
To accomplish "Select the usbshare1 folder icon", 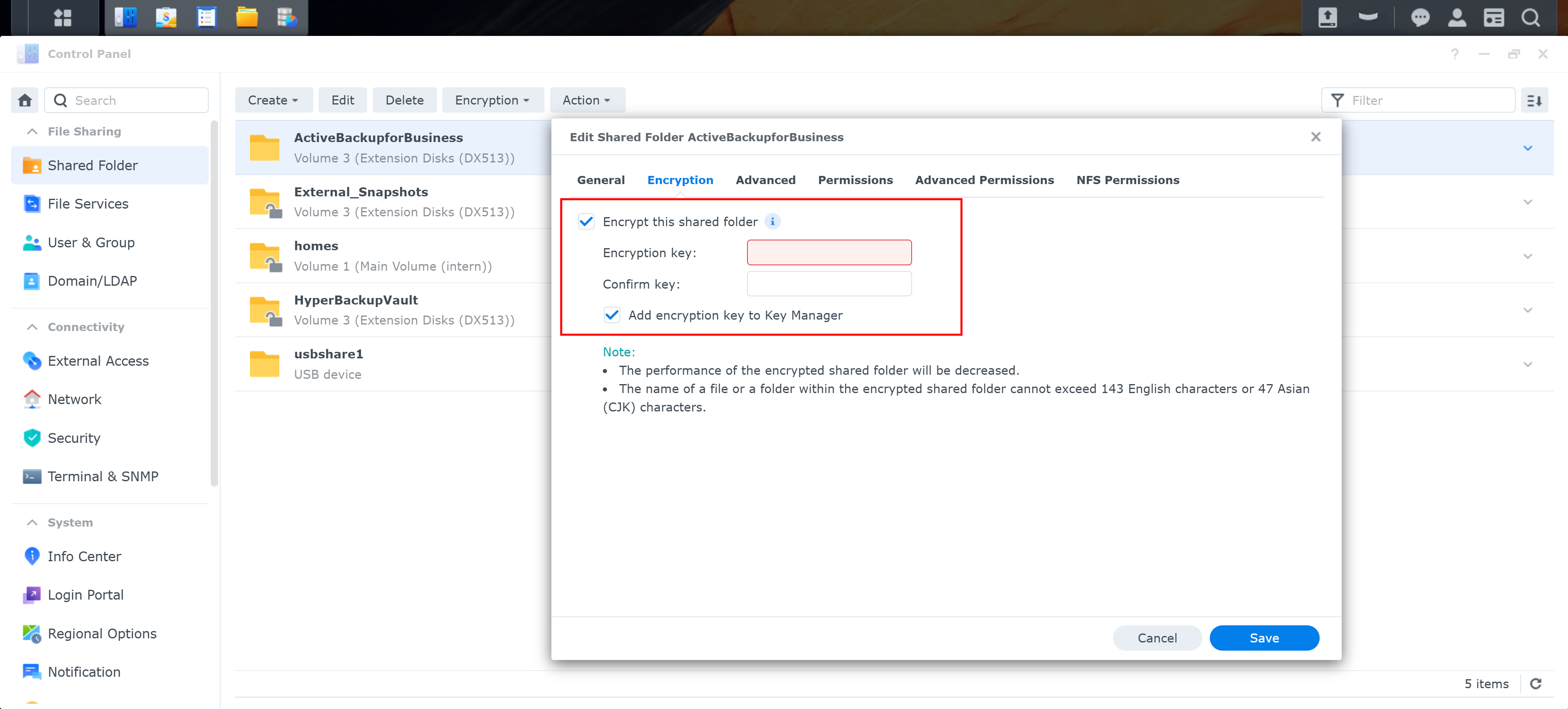I will 265,364.
